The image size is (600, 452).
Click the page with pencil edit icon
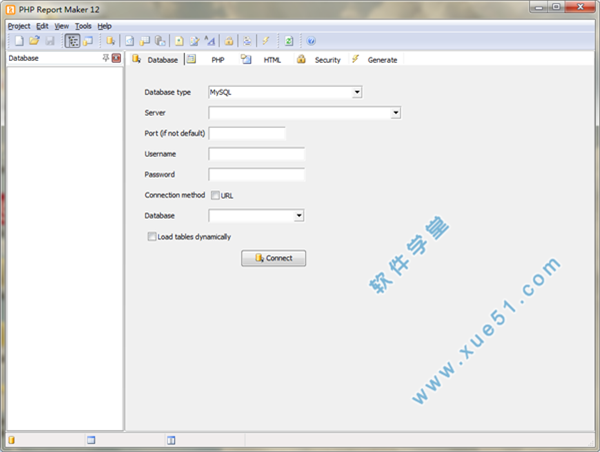pyautogui.click(x=194, y=41)
